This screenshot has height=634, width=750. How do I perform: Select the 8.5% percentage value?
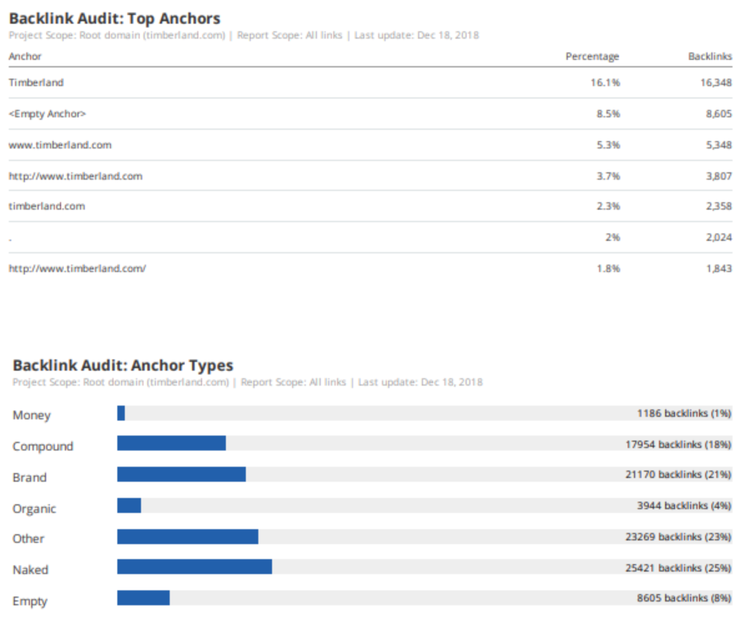pos(608,114)
